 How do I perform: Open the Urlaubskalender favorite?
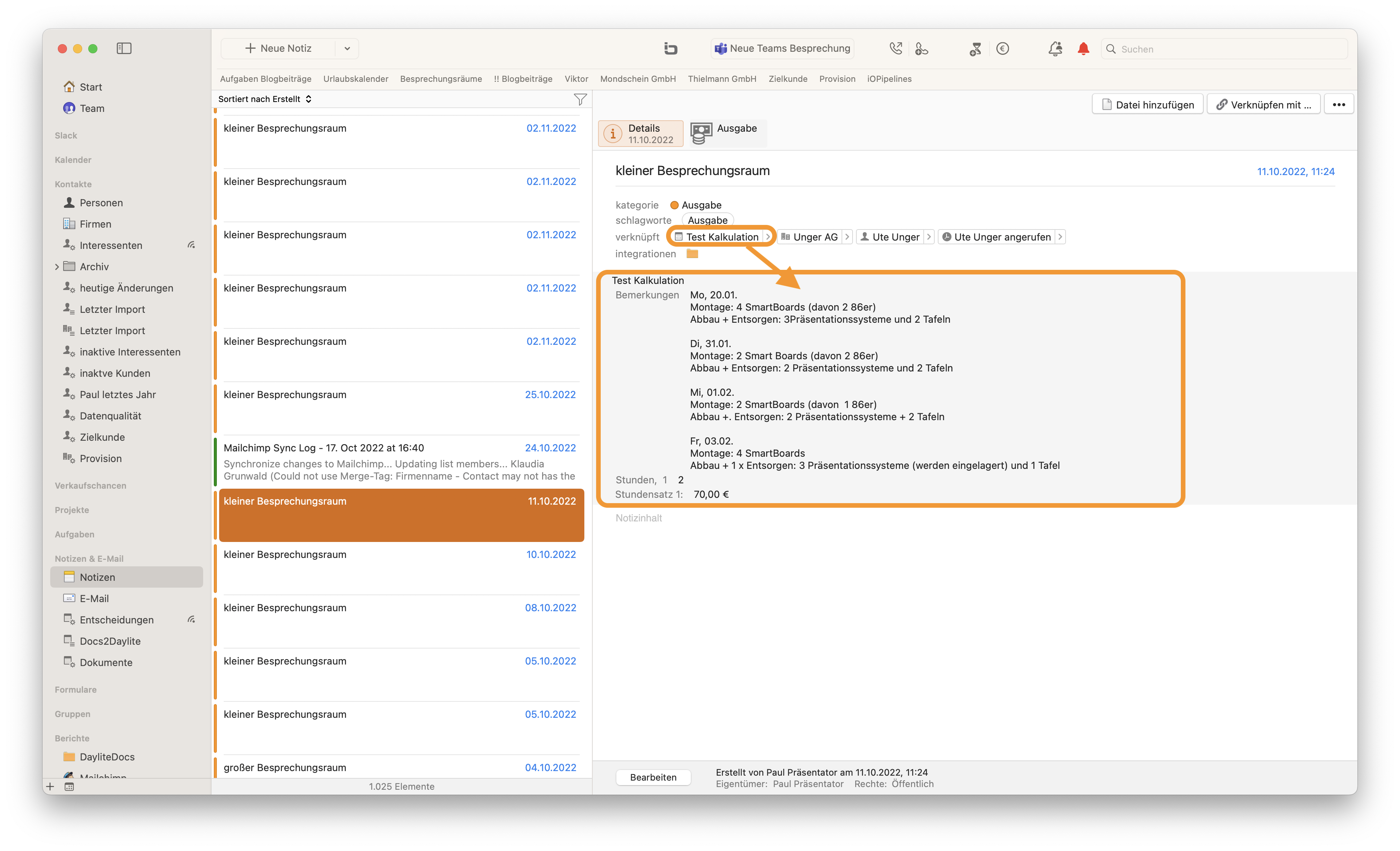click(x=356, y=78)
